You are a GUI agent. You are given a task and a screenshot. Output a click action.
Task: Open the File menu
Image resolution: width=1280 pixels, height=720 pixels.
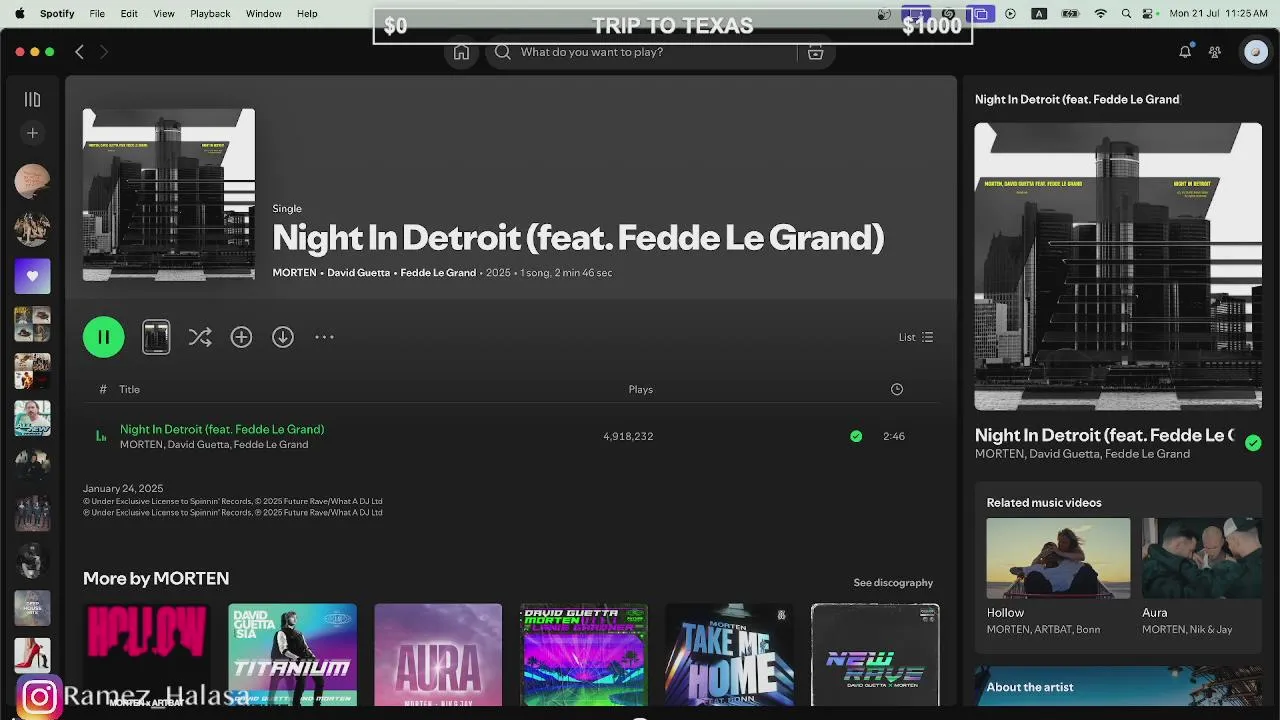(x=97, y=13)
